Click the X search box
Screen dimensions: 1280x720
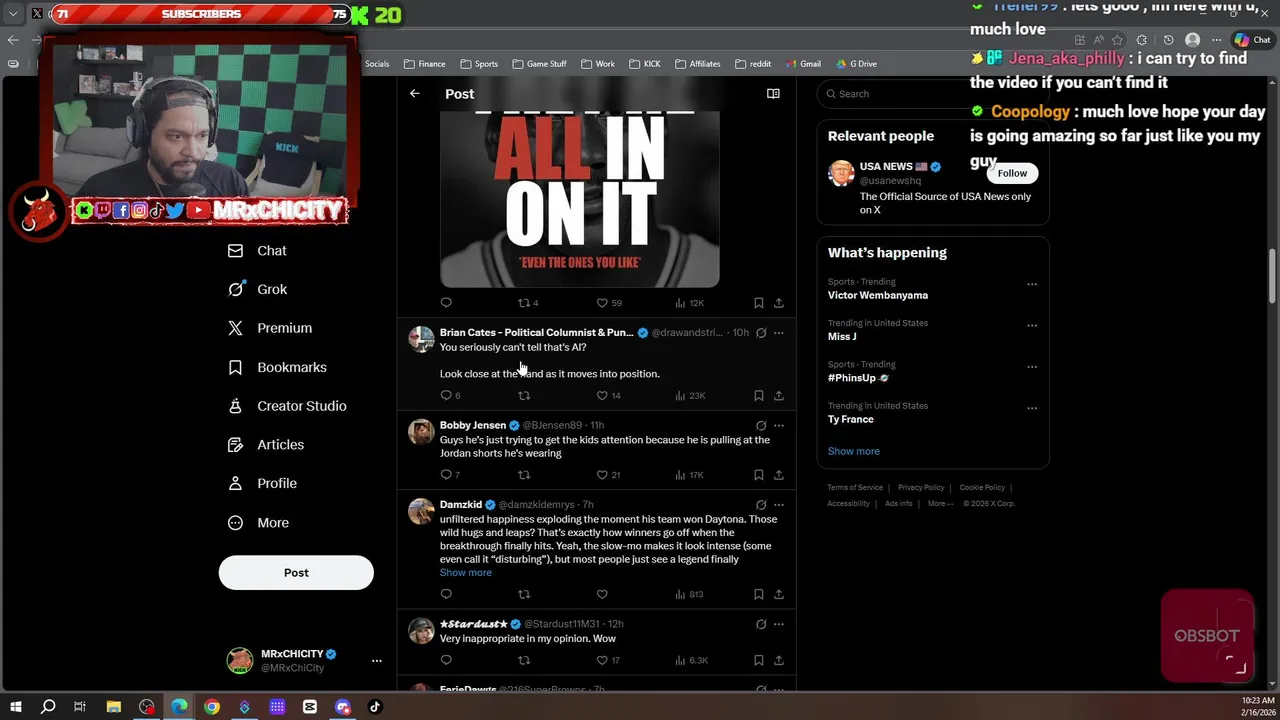click(932, 94)
